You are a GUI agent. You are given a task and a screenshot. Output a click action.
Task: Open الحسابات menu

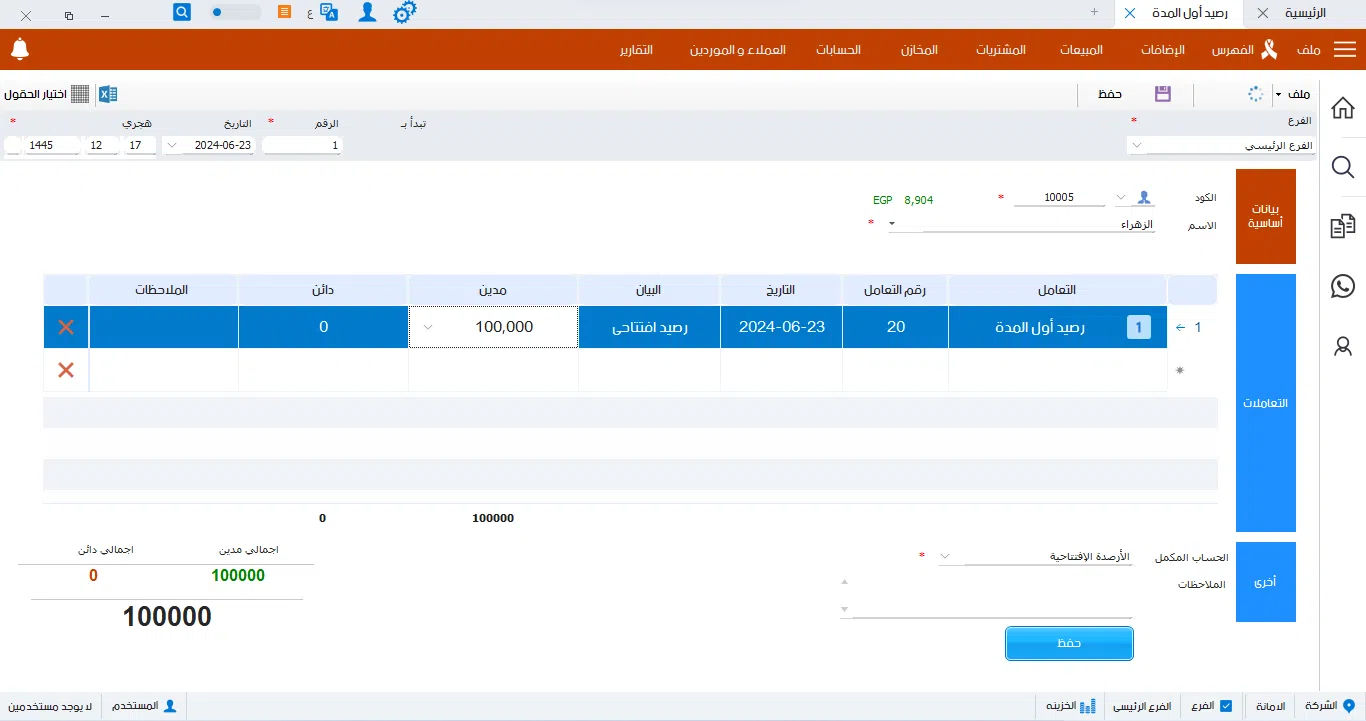pyautogui.click(x=838, y=50)
